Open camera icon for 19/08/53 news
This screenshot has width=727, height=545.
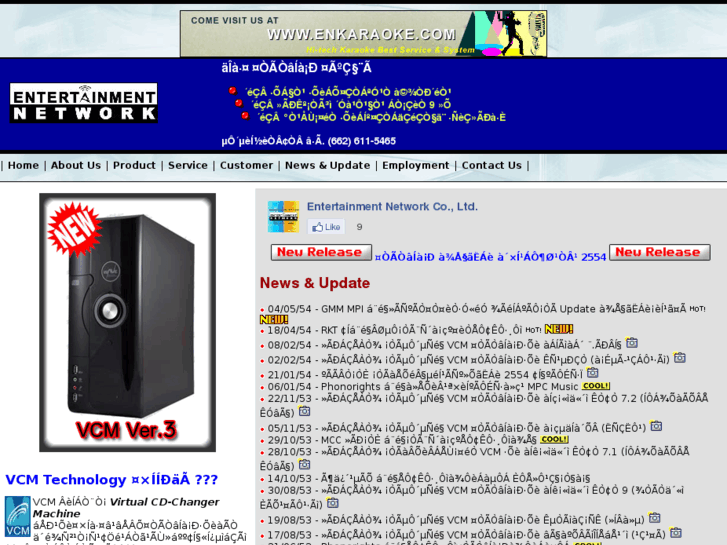pos(654,518)
